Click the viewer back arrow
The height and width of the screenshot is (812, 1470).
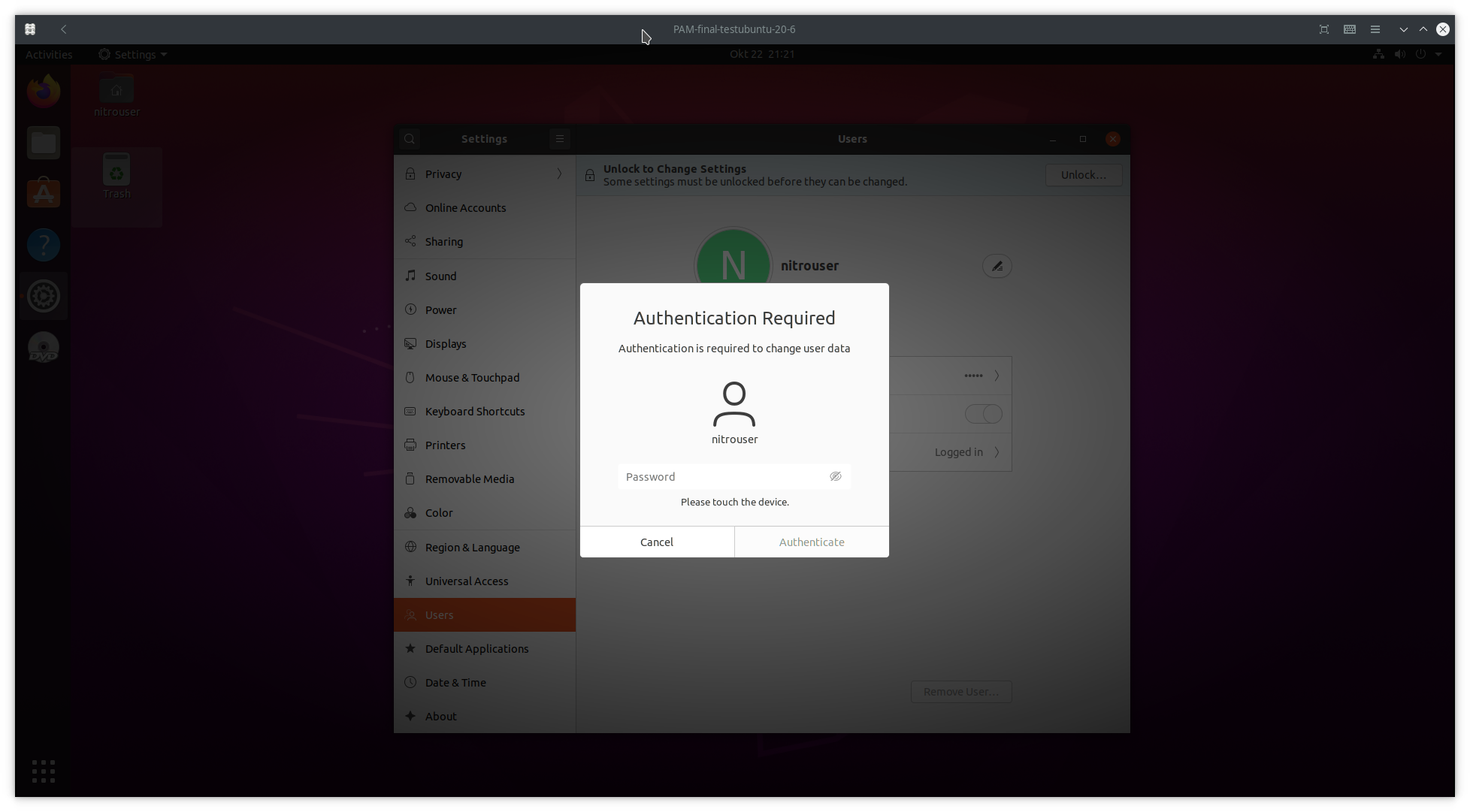64,29
